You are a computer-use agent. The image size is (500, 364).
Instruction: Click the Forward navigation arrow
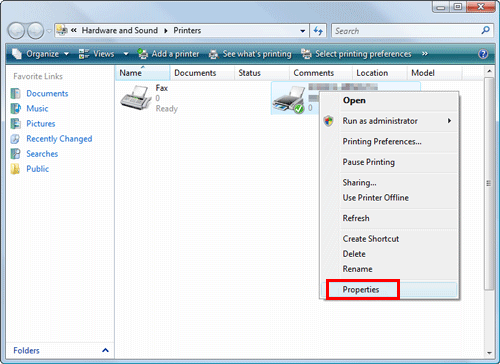pos(35,31)
